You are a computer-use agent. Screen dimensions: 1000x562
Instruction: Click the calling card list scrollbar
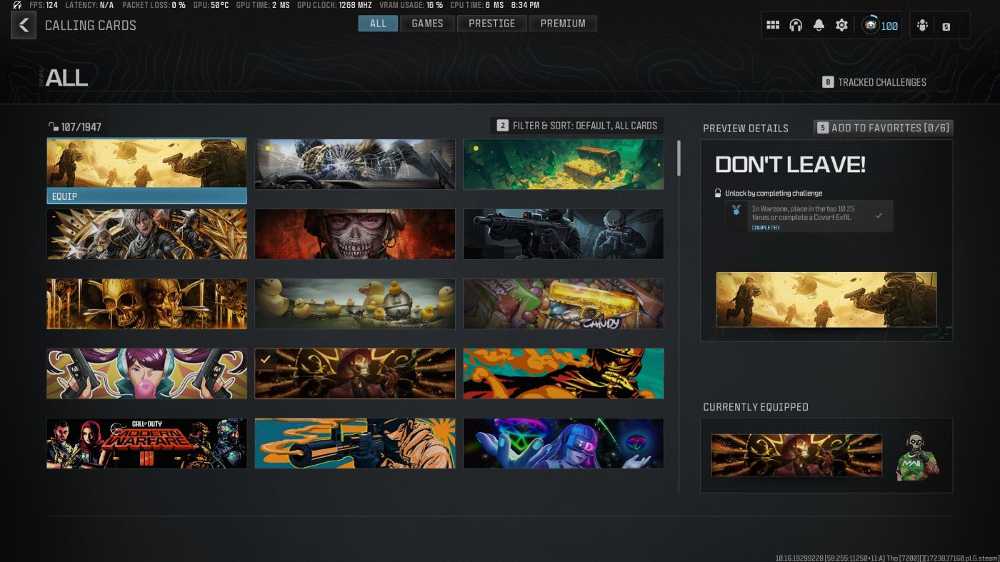[x=679, y=158]
